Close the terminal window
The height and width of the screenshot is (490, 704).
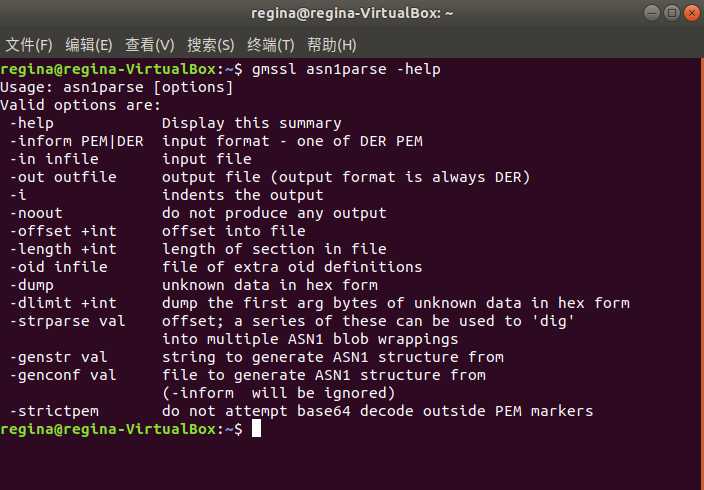[x=692, y=13]
